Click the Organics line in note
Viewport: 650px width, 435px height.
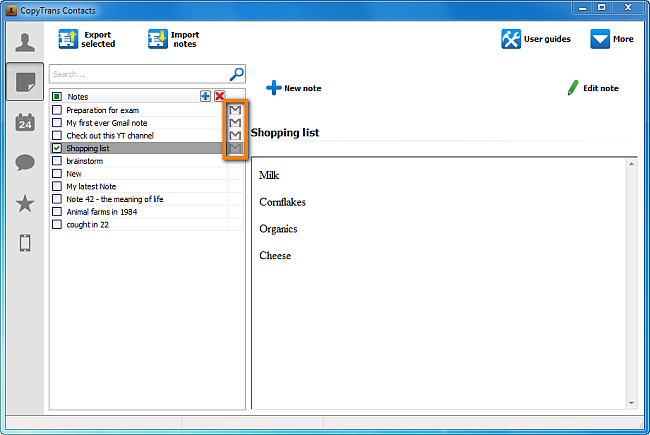click(x=278, y=229)
